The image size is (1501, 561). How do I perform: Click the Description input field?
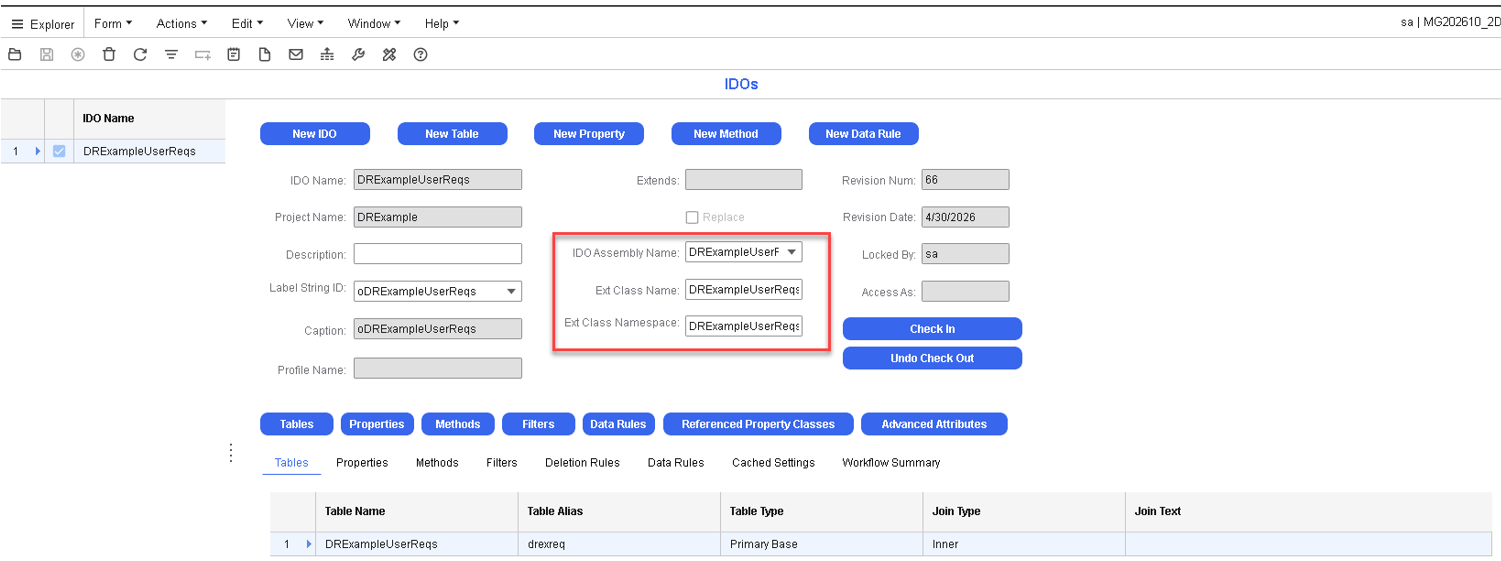[x=438, y=254]
